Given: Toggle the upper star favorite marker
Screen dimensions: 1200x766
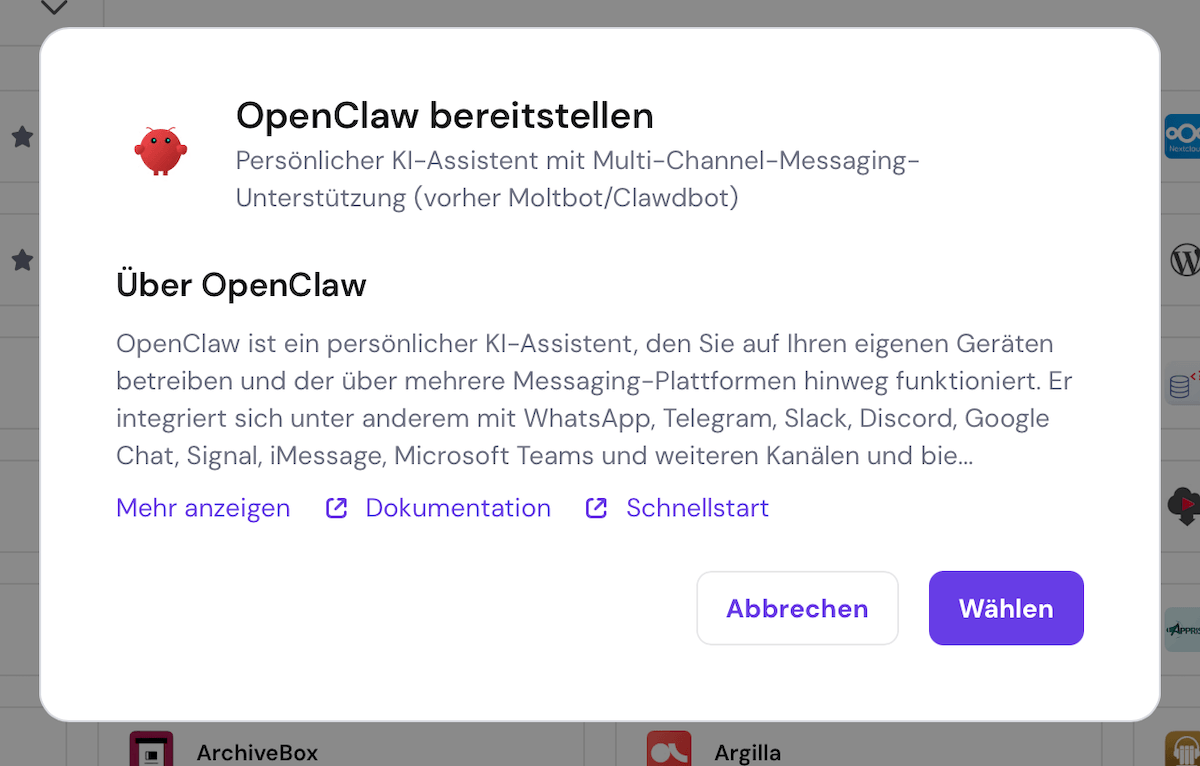Looking at the screenshot, I should (22, 137).
